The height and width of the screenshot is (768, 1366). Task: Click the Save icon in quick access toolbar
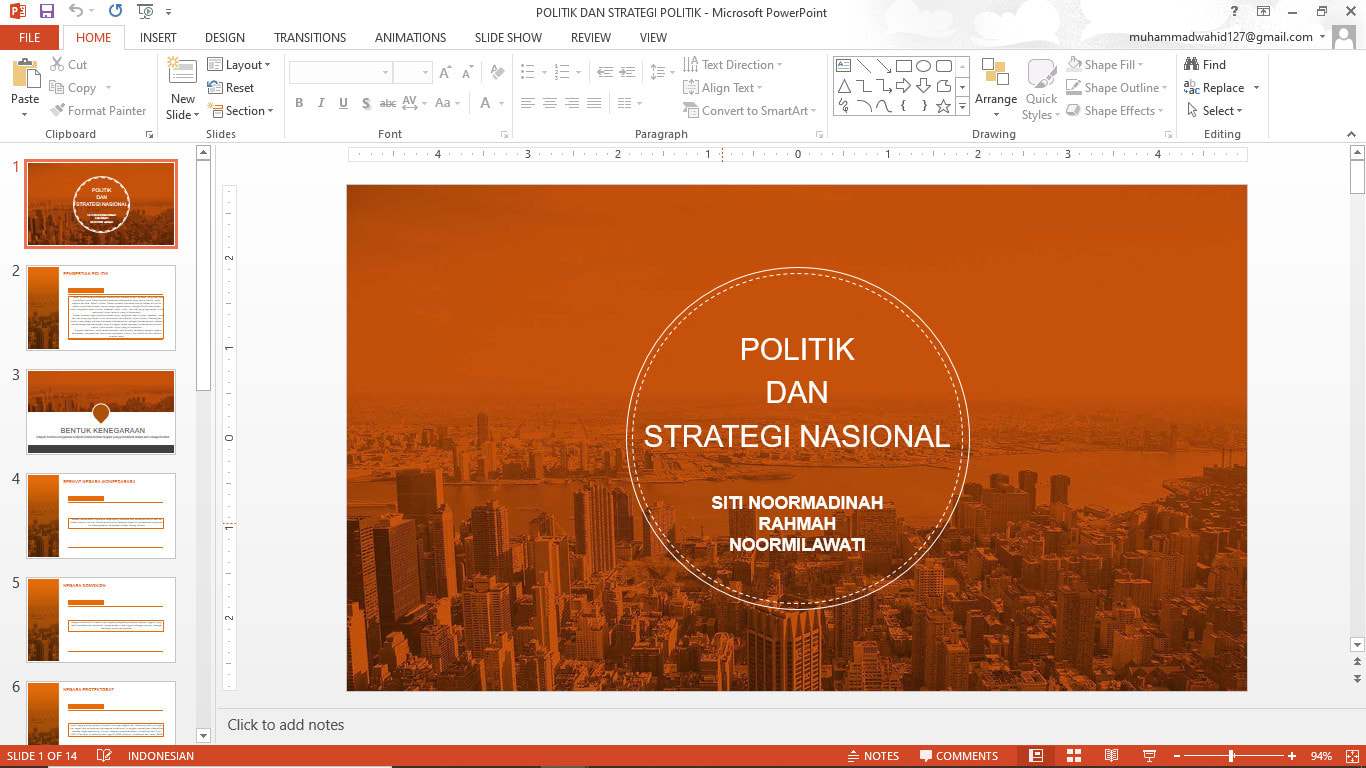coord(47,12)
